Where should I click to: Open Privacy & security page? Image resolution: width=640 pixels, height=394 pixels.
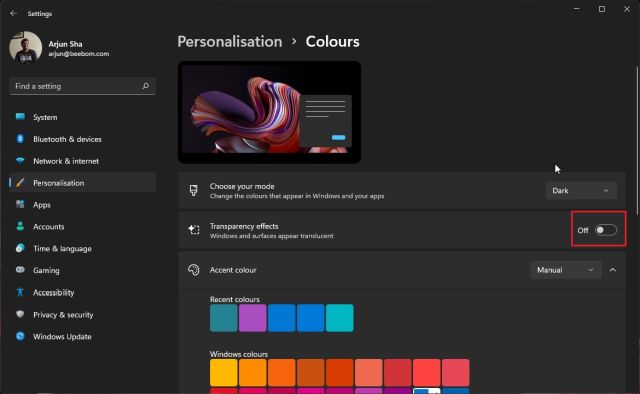(x=82, y=314)
